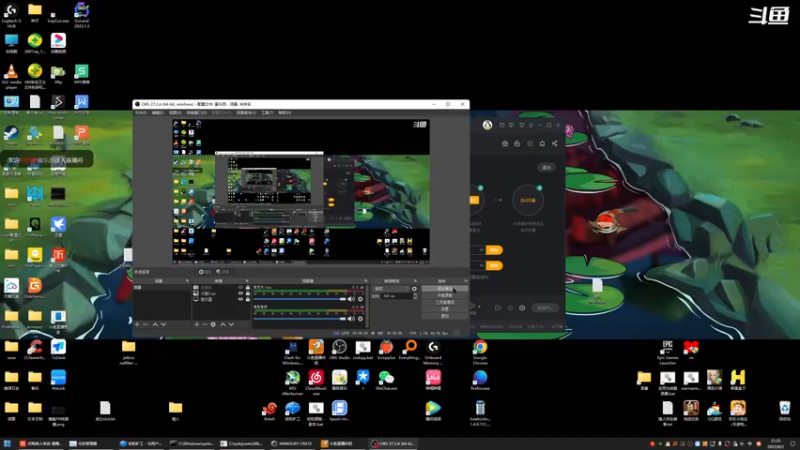Open Epic Games Launcher shortcut

click(667, 352)
